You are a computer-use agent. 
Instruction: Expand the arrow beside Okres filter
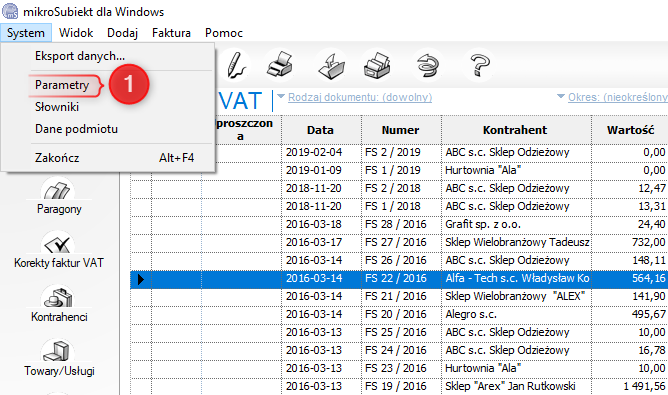[561, 96]
